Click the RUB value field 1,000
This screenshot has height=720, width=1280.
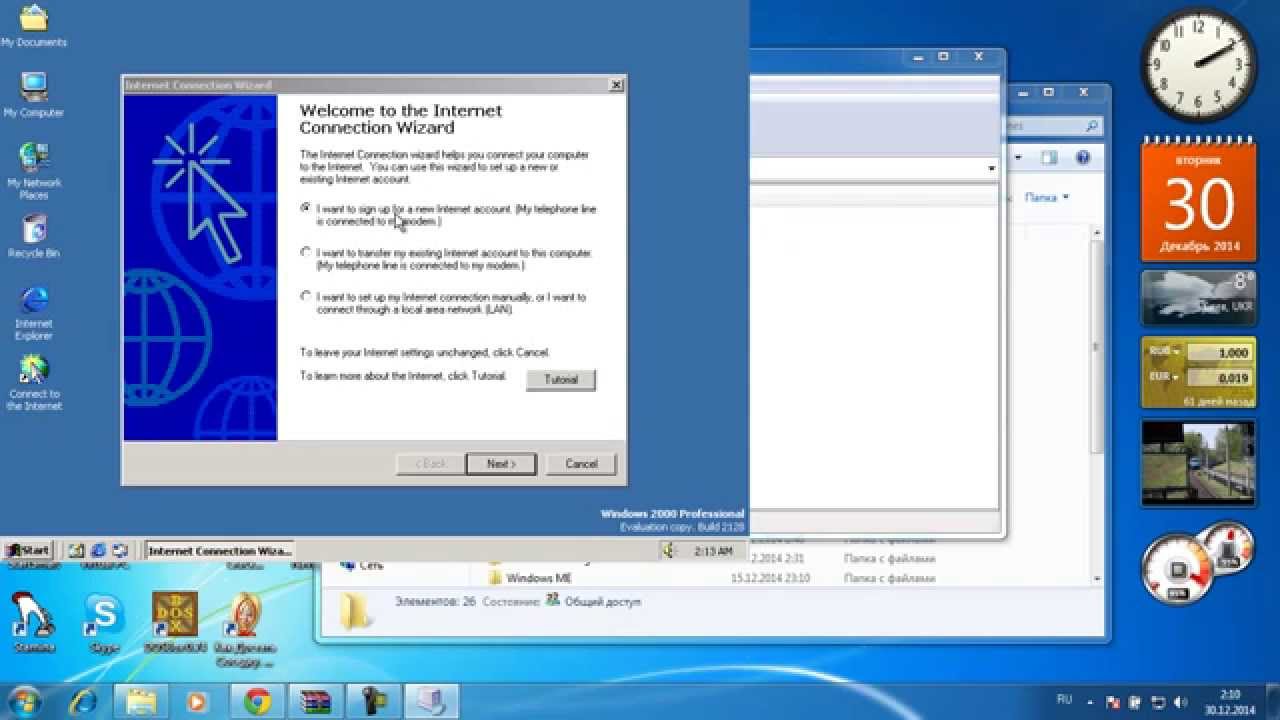(x=1219, y=353)
